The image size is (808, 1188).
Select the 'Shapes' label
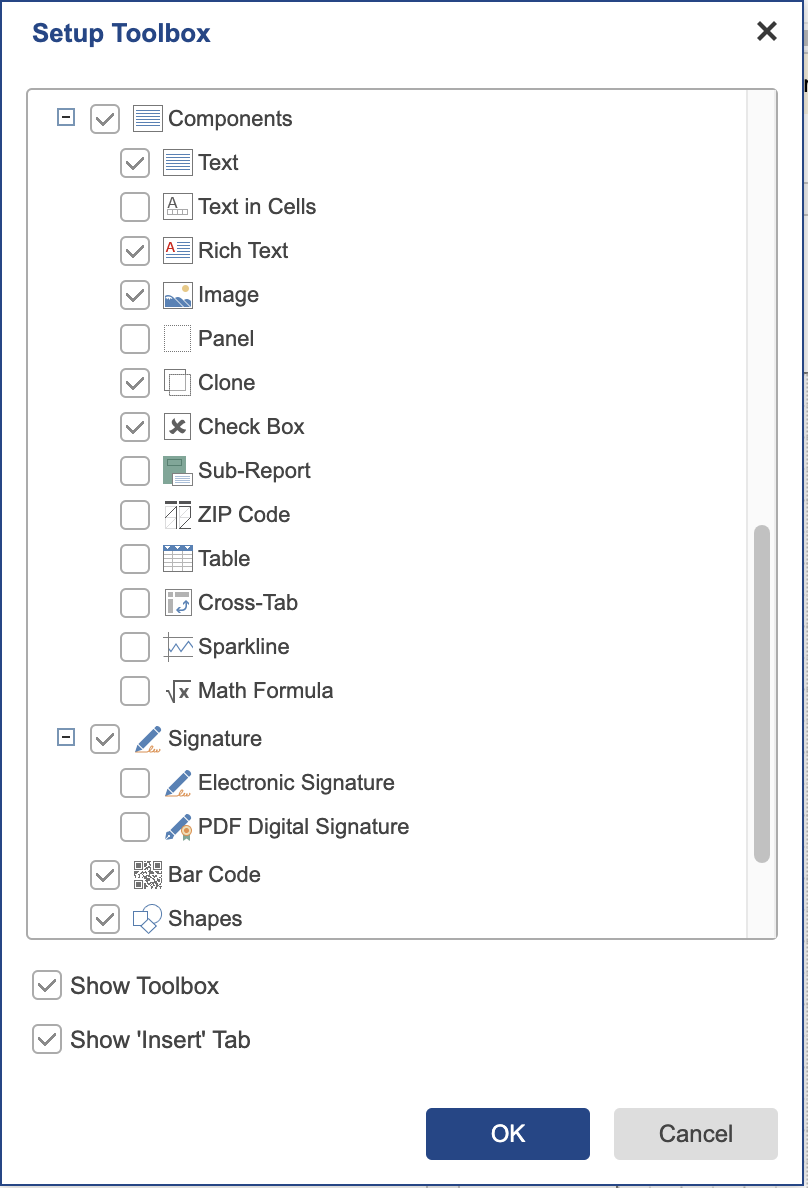205,919
